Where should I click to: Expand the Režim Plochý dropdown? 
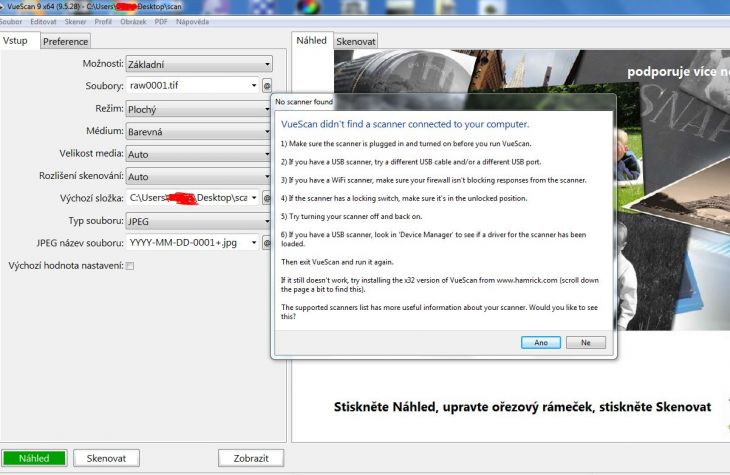click(x=199, y=109)
